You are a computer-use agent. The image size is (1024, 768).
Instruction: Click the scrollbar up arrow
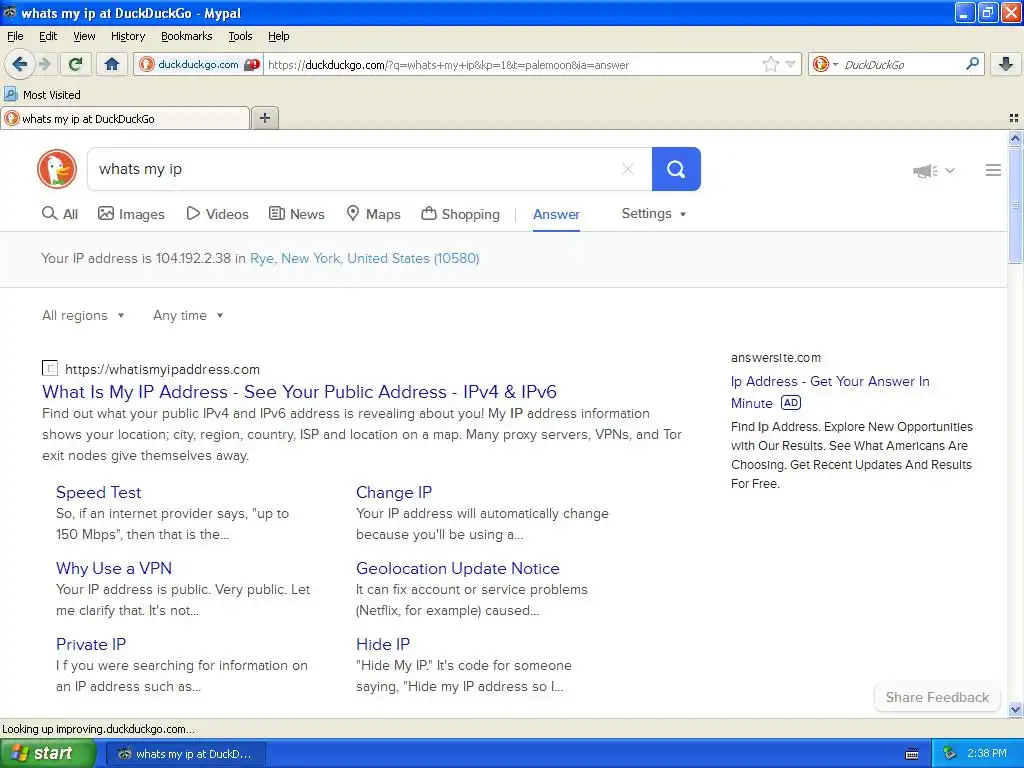tap(1015, 138)
